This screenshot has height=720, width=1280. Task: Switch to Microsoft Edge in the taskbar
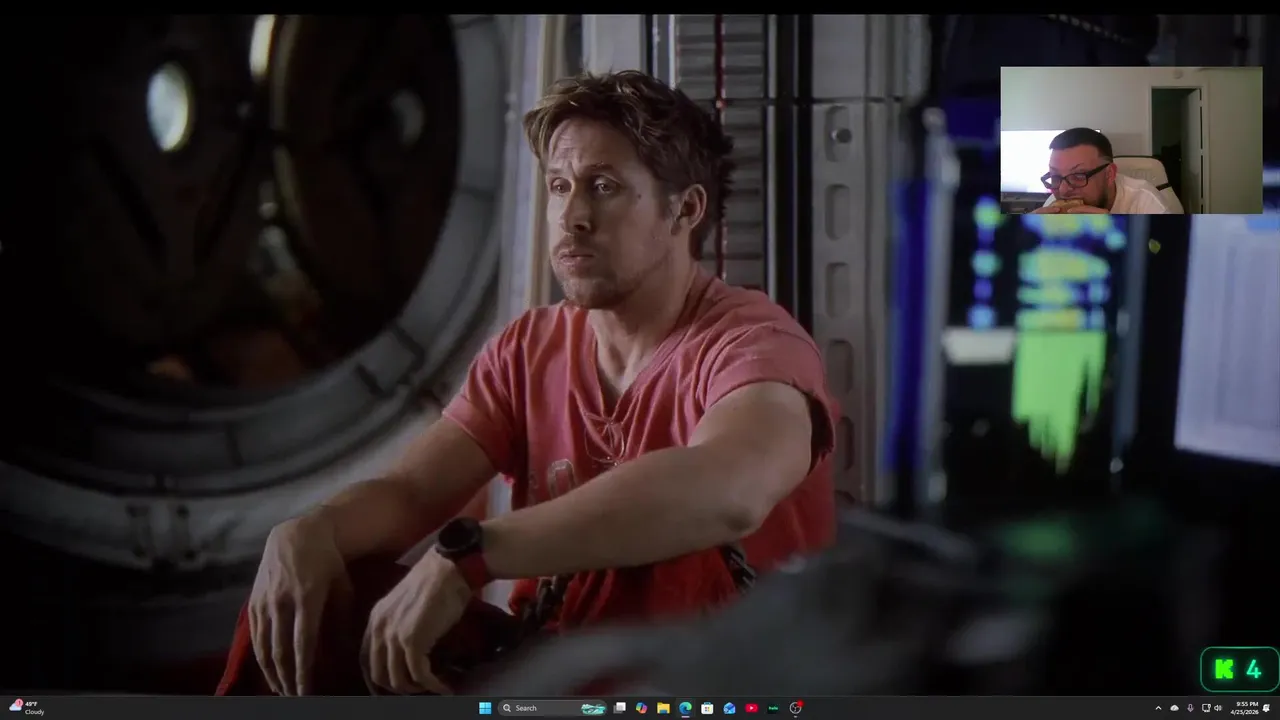[685, 708]
